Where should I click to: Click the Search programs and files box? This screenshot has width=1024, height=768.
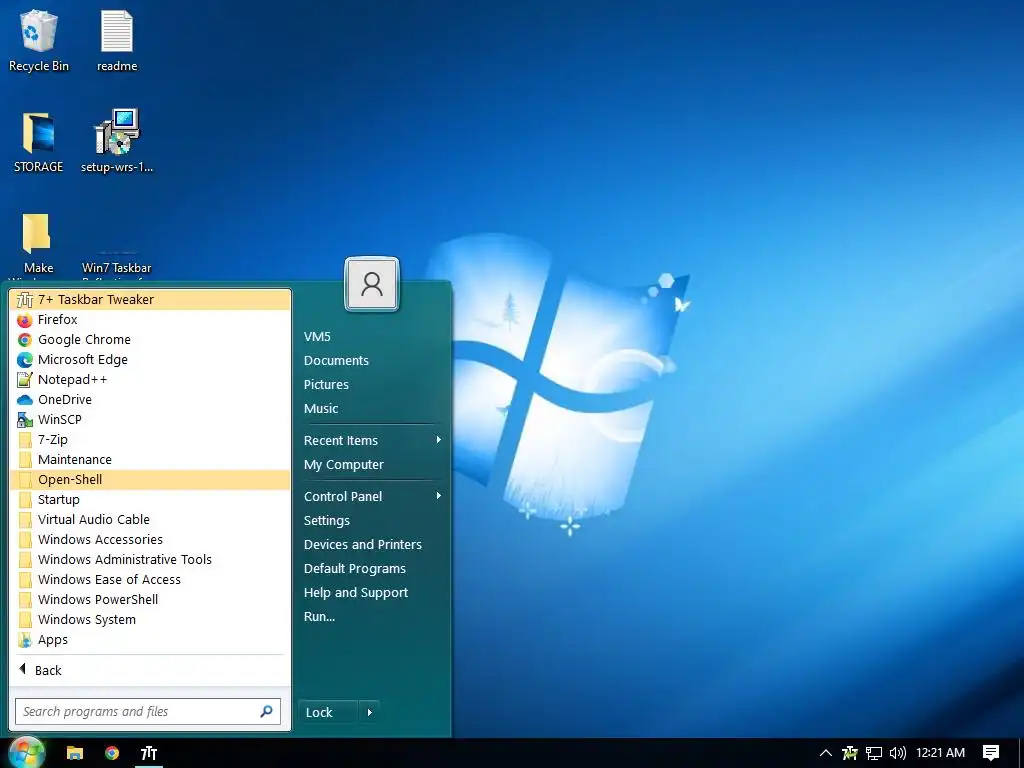(148, 711)
